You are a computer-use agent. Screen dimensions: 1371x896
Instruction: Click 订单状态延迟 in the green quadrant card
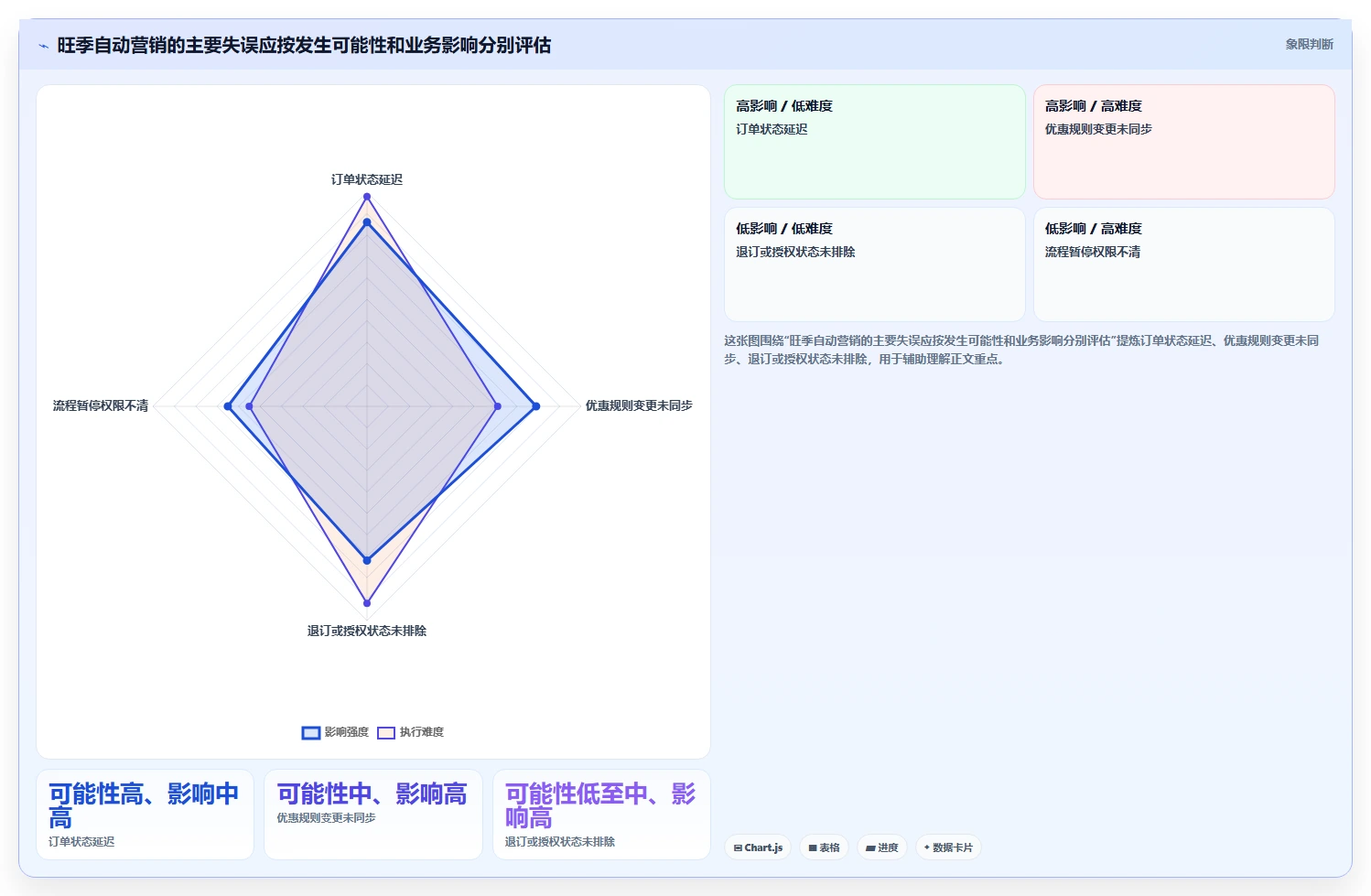[x=772, y=129]
